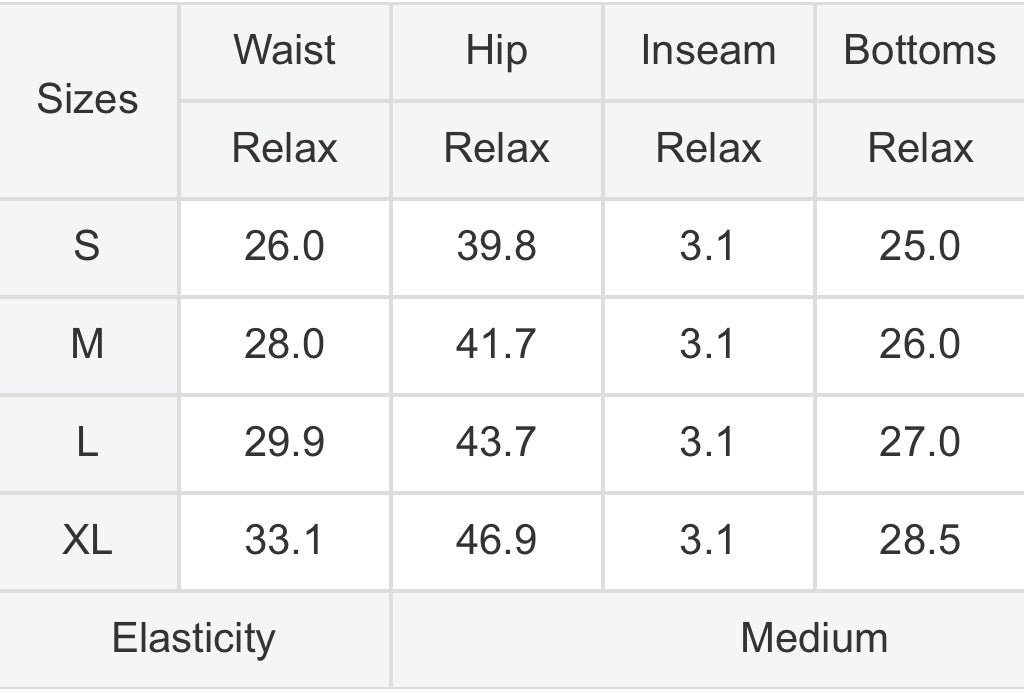This screenshot has height=694, width=1024.
Task: Click the Sizes header cell
Action: point(87,99)
